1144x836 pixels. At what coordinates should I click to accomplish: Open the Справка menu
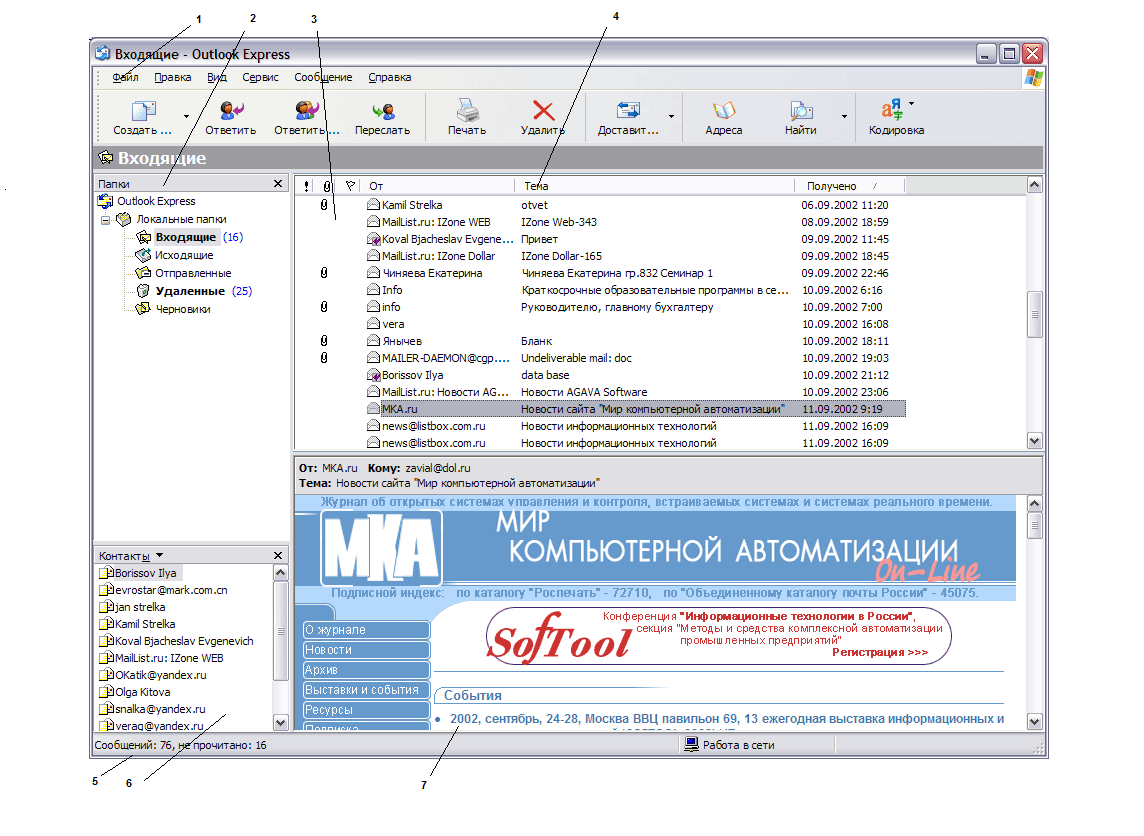point(390,77)
